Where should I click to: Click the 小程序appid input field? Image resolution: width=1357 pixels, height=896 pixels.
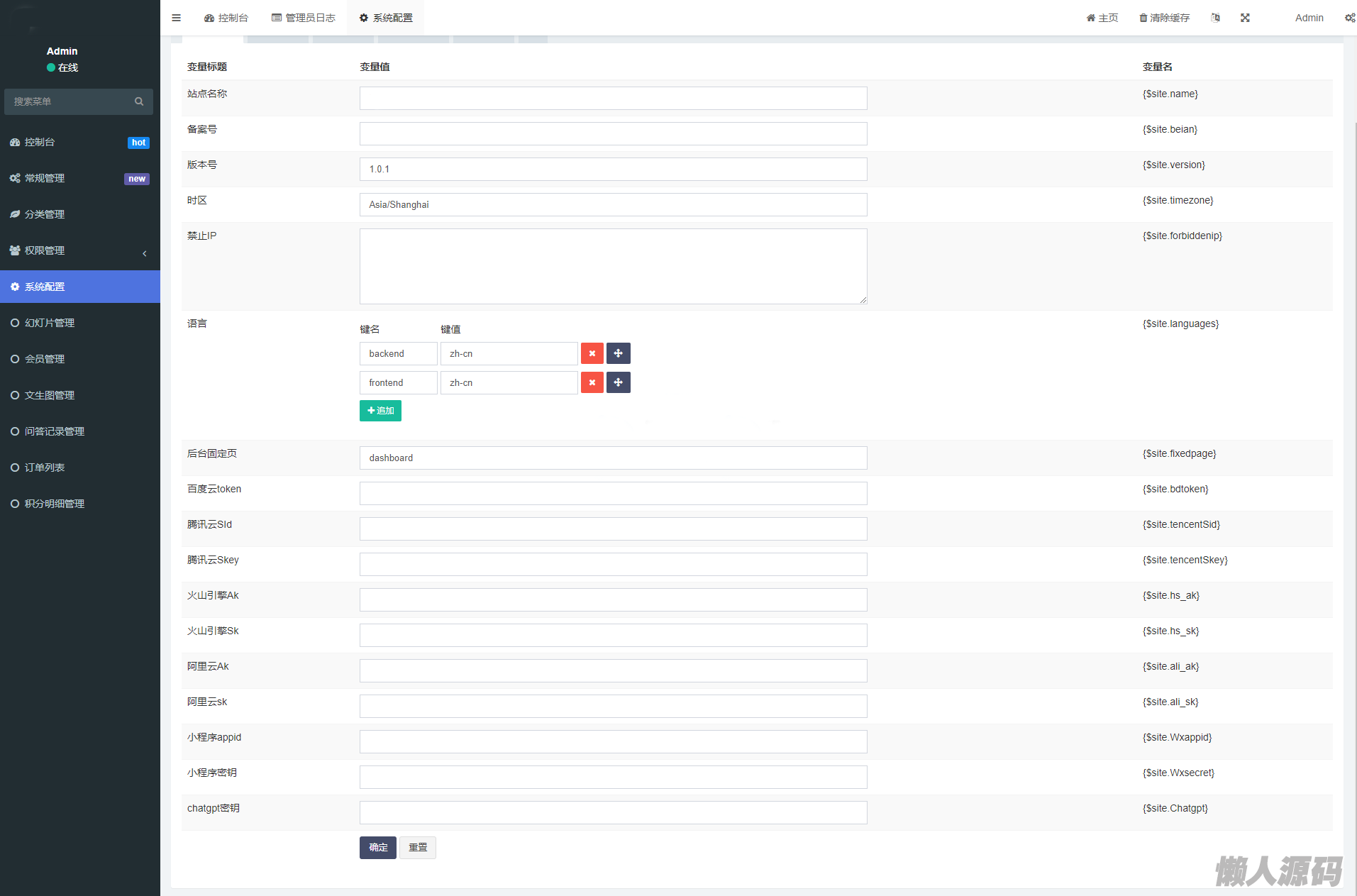614,741
